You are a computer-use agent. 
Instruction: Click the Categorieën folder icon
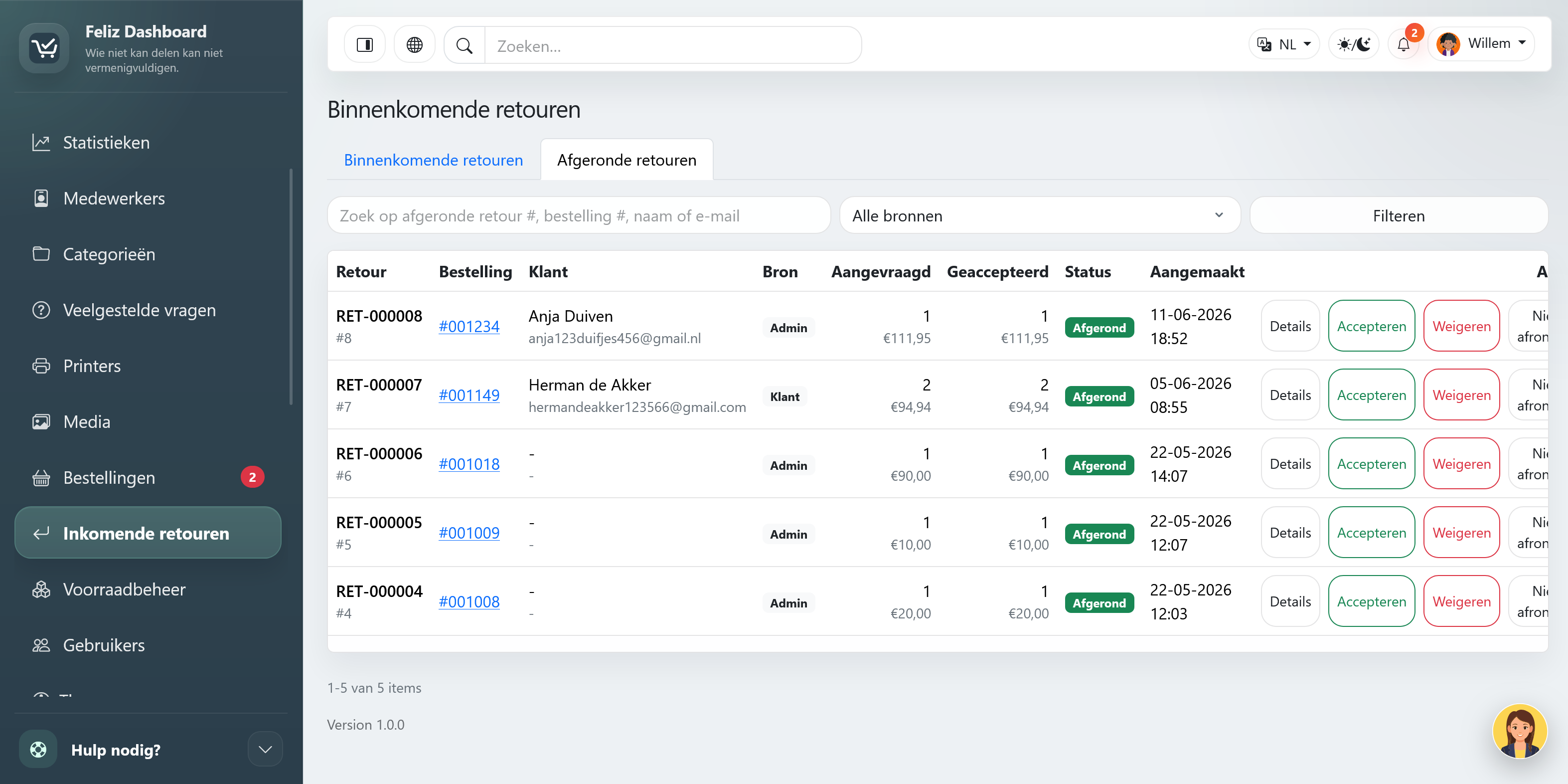point(41,254)
